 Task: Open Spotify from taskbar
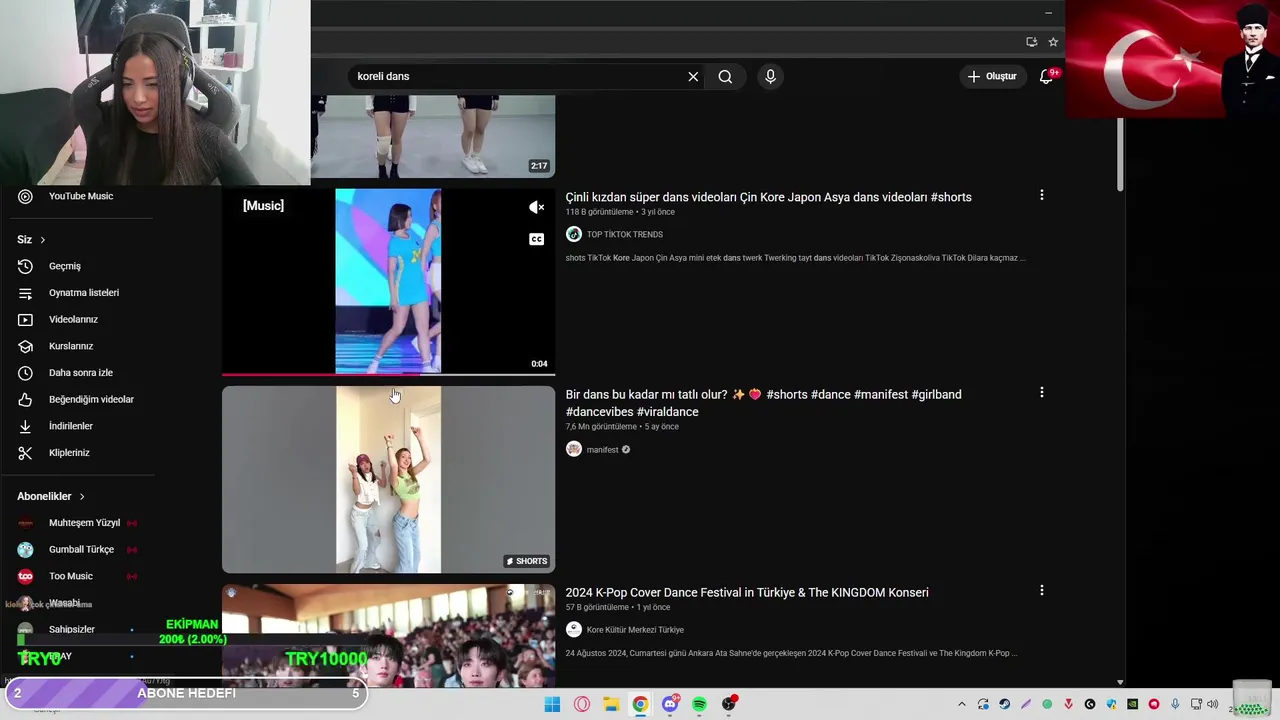pyautogui.click(x=699, y=704)
